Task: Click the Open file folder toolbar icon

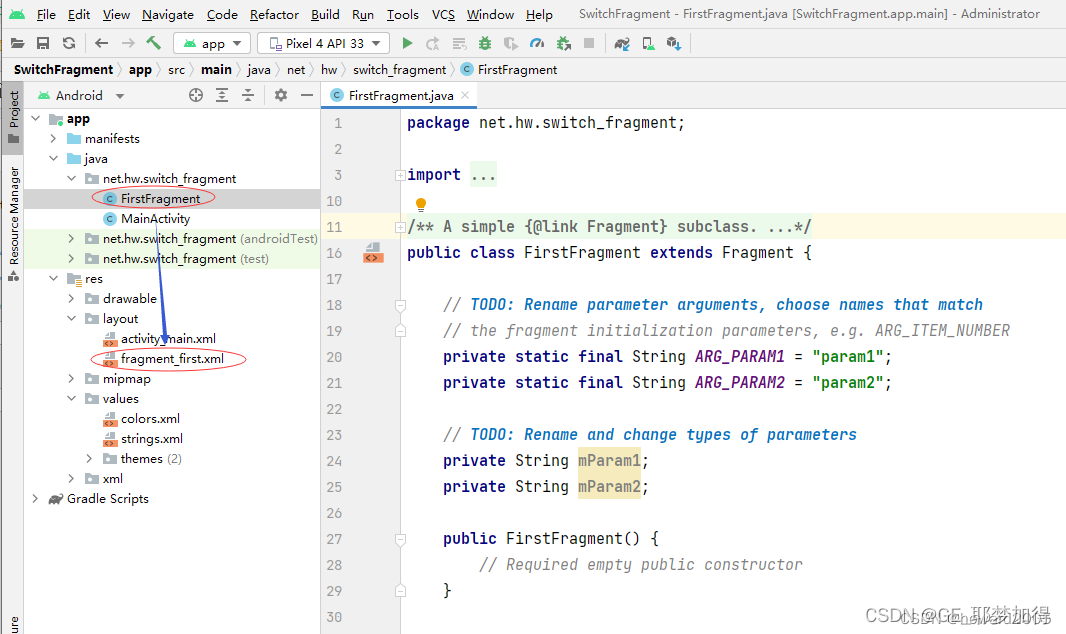Action: click(x=18, y=43)
